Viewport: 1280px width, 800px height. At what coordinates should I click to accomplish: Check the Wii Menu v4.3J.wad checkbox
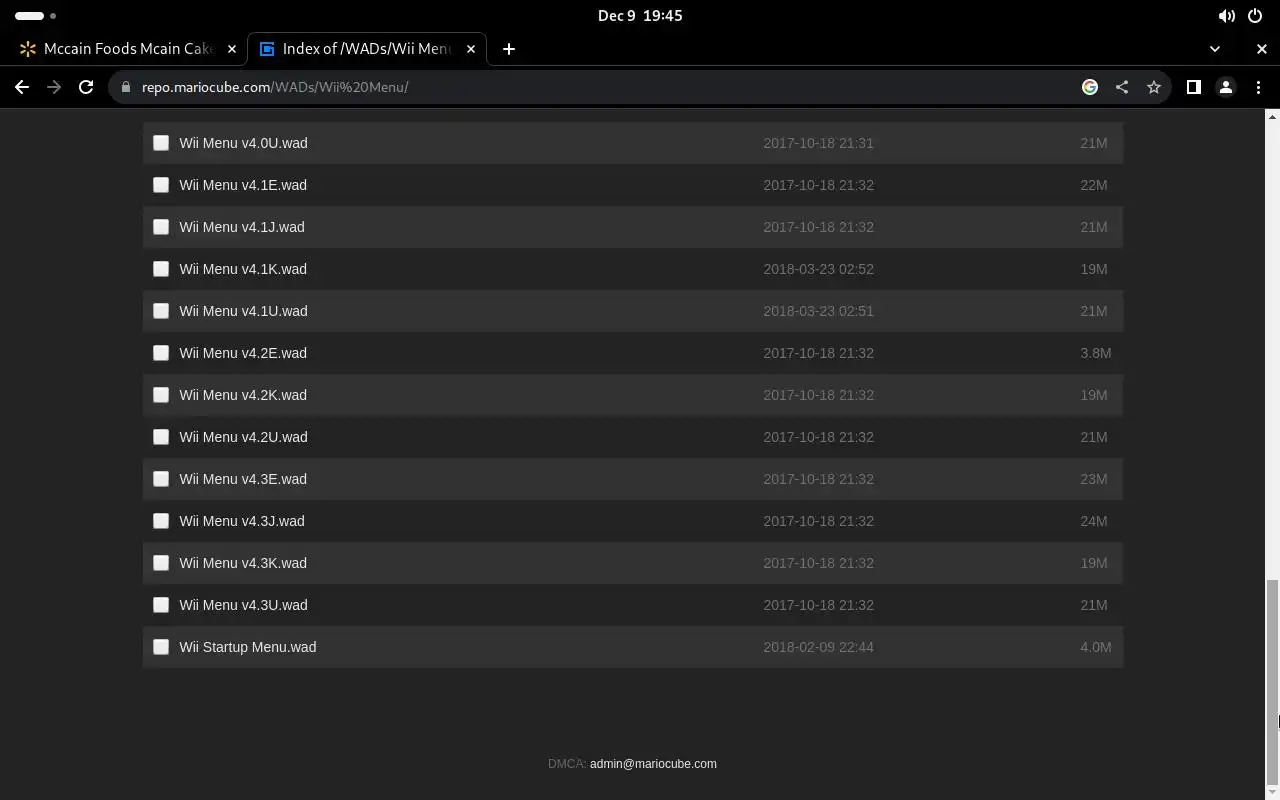161,521
